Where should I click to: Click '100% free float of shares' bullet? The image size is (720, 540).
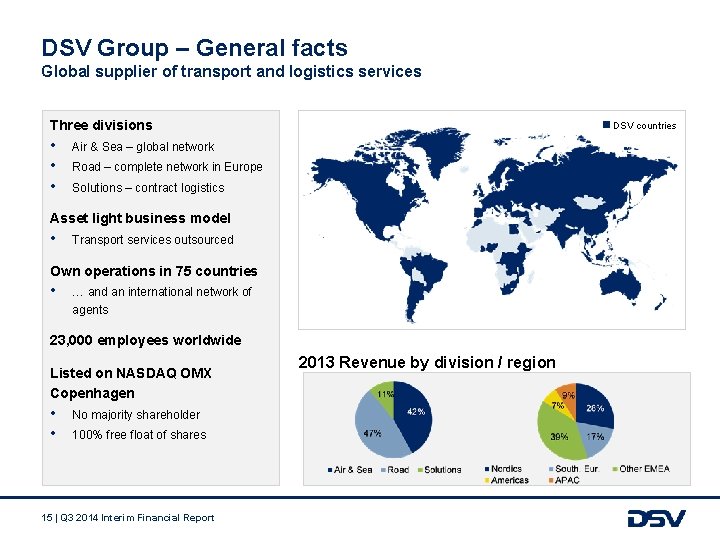(139, 435)
